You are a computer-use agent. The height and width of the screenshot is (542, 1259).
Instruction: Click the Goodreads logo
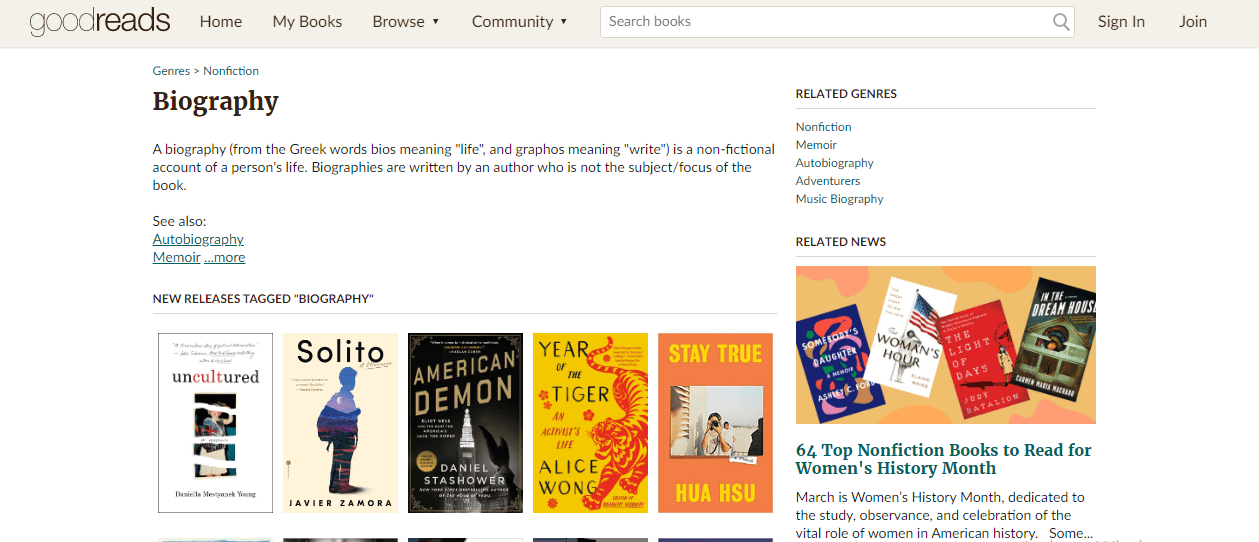click(x=100, y=21)
